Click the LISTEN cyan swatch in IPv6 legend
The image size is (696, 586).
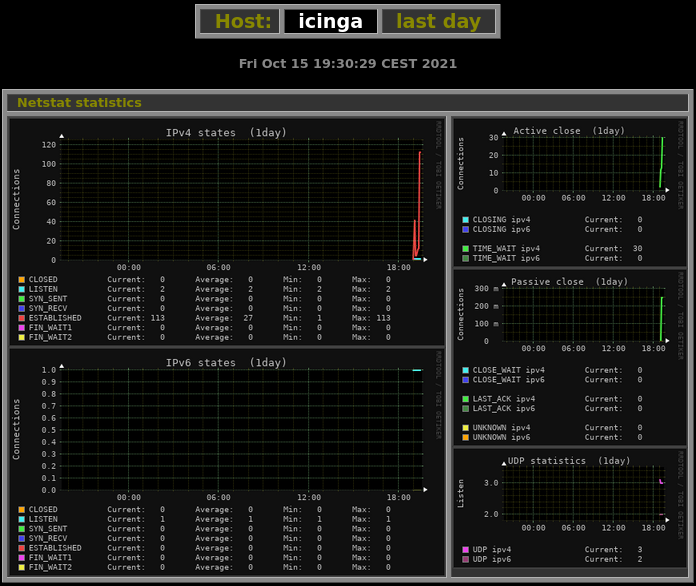coord(22,519)
